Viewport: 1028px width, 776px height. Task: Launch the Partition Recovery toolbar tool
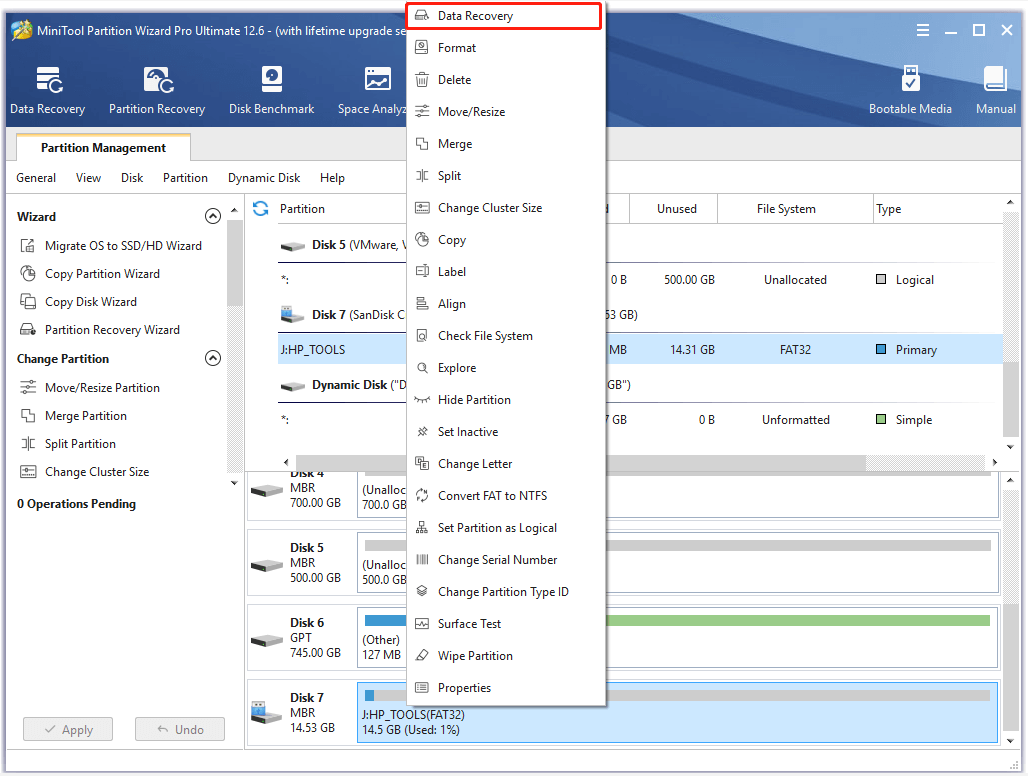click(157, 90)
